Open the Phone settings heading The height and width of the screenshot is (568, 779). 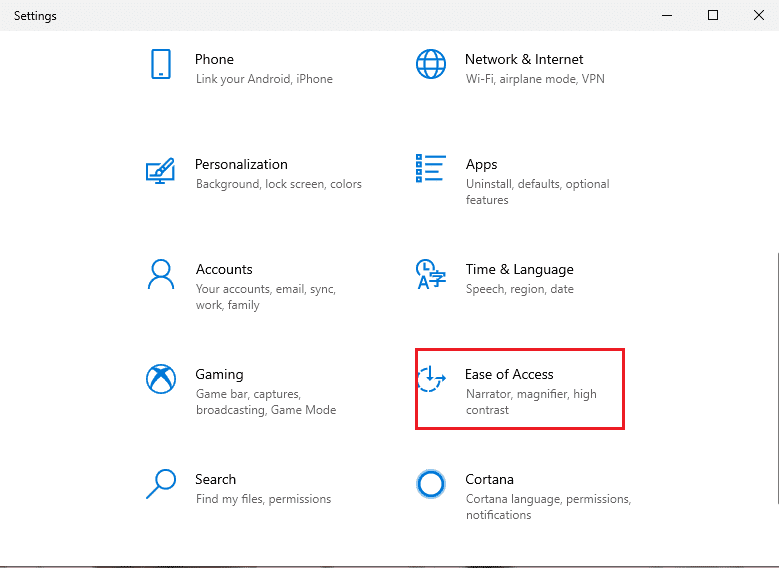tap(214, 59)
